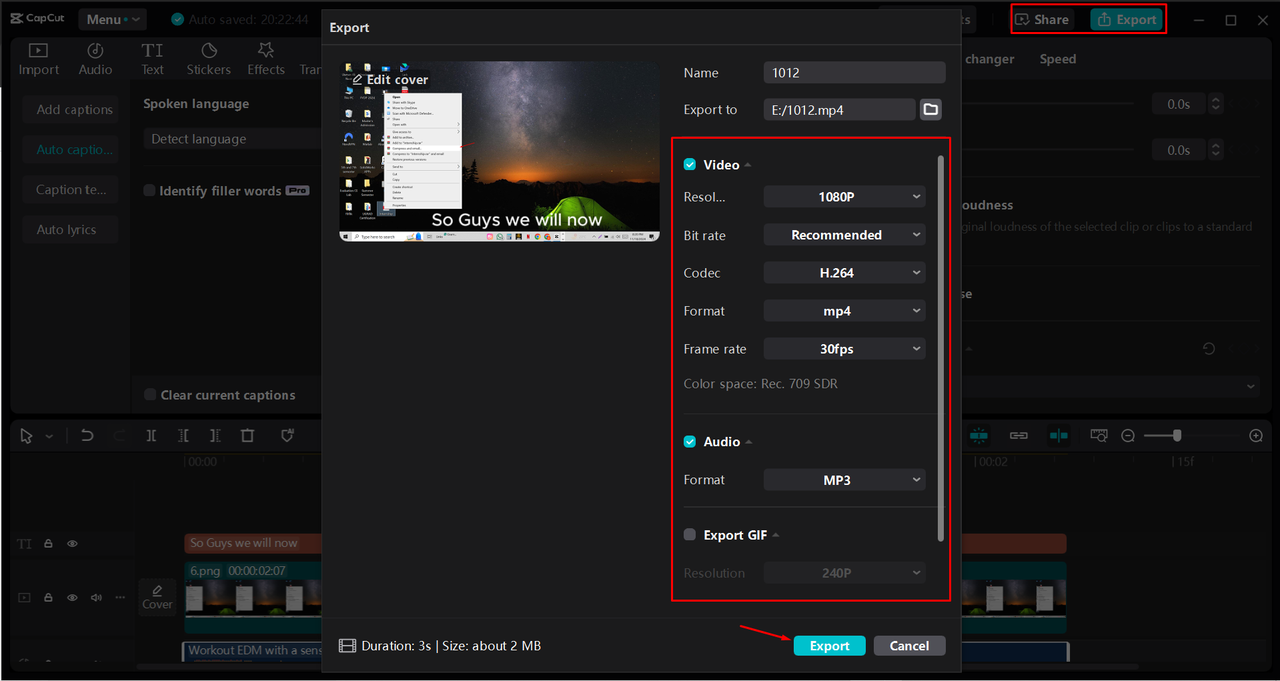Click the Cover pencil button on timeline

click(157, 596)
